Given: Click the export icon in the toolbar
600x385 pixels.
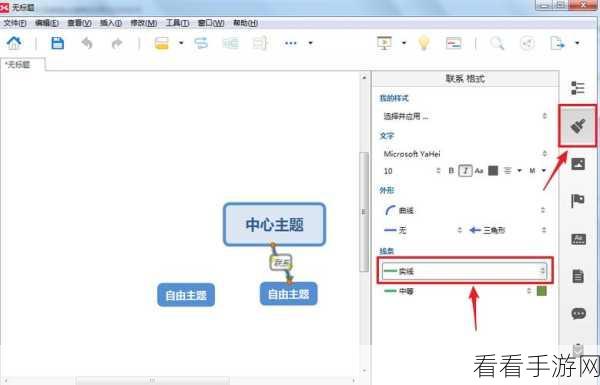Looking at the screenshot, I should (x=557, y=43).
